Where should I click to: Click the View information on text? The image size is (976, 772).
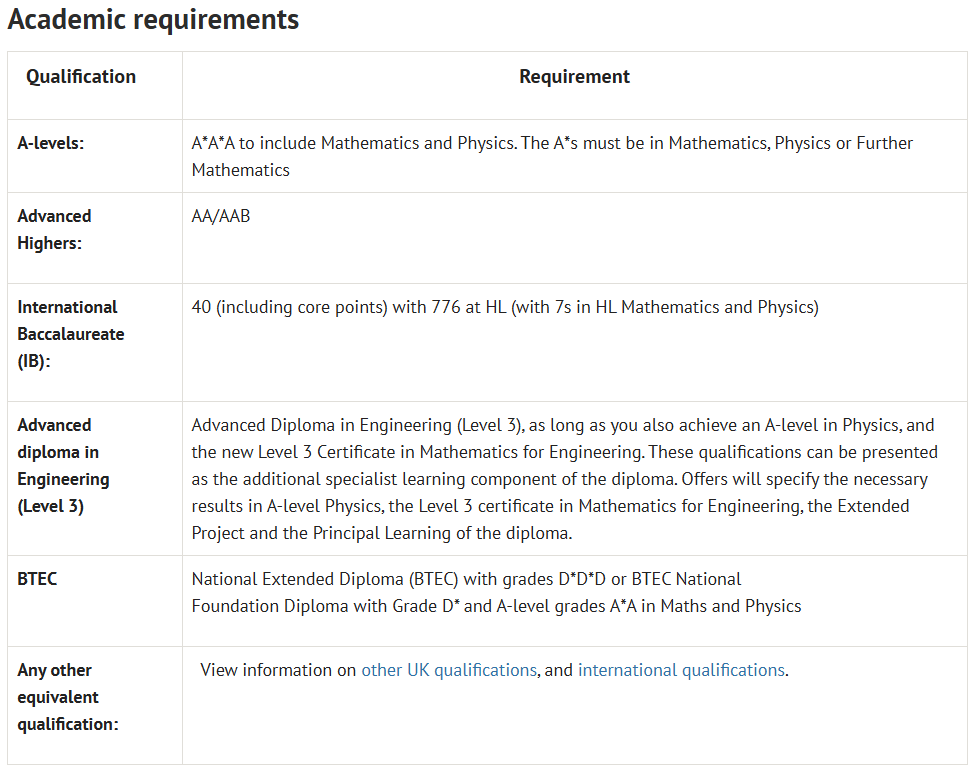click(x=279, y=670)
